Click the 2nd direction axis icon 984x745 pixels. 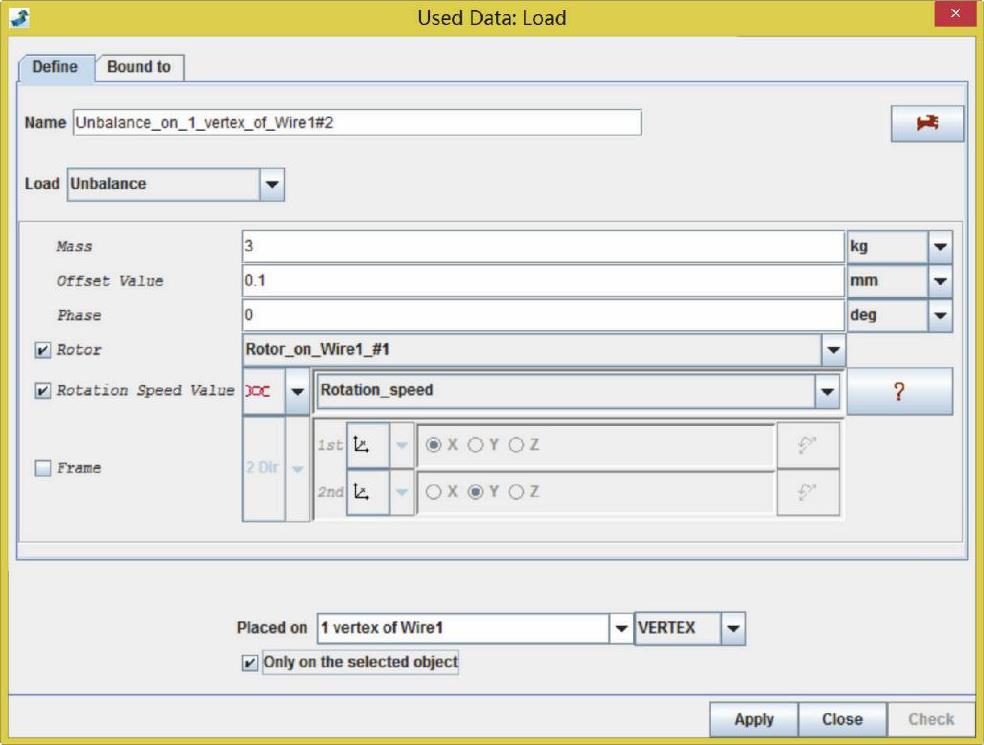366,492
